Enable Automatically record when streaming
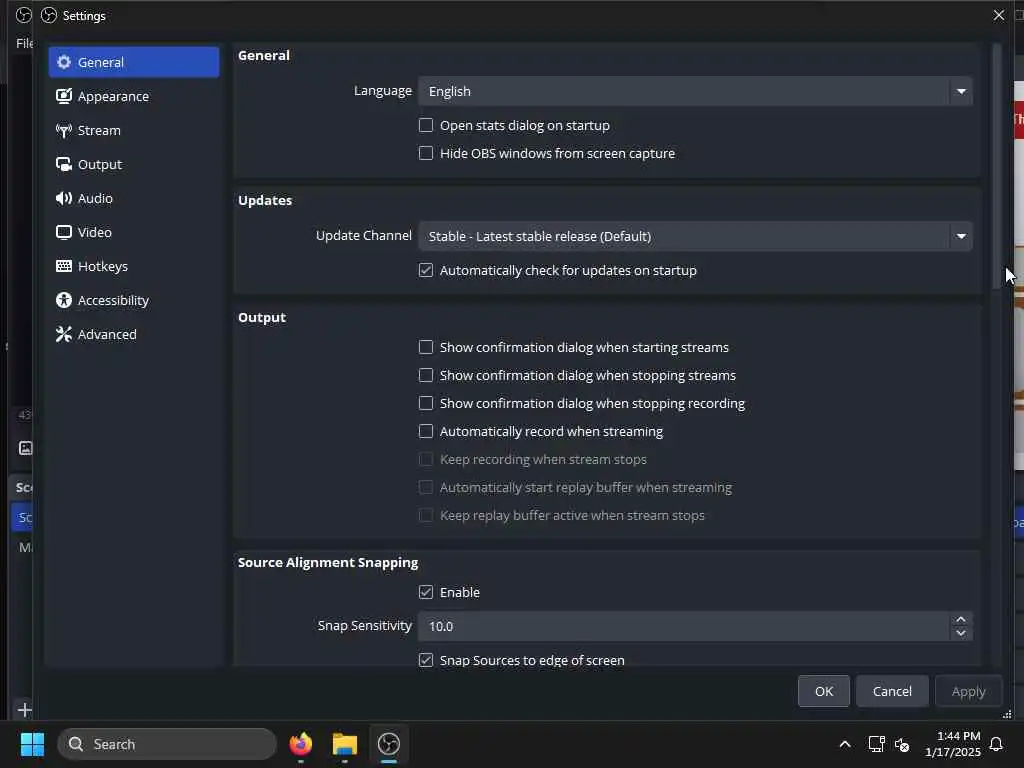The image size is (1024, 768). click(426, 432)
